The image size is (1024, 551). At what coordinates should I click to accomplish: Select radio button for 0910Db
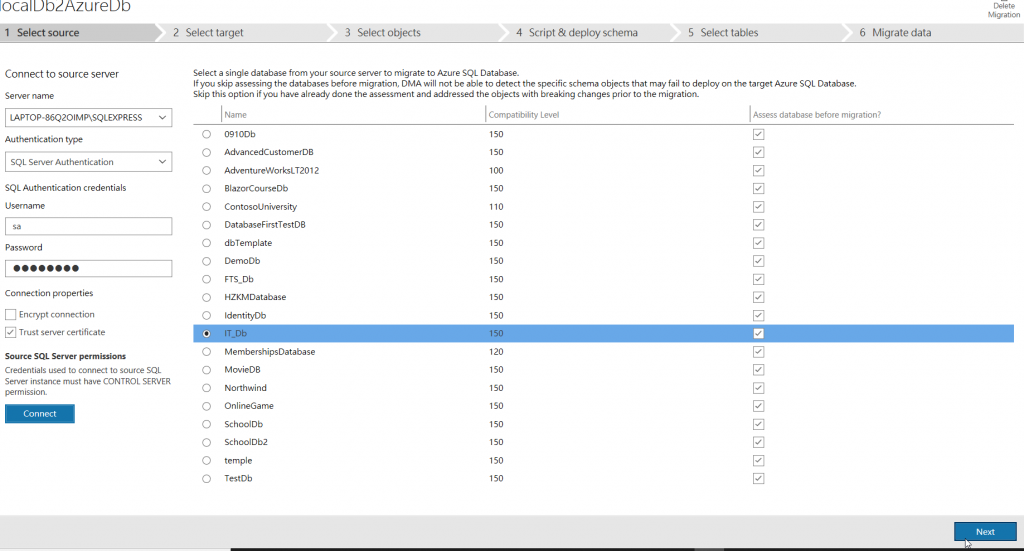tap(206, 134)
